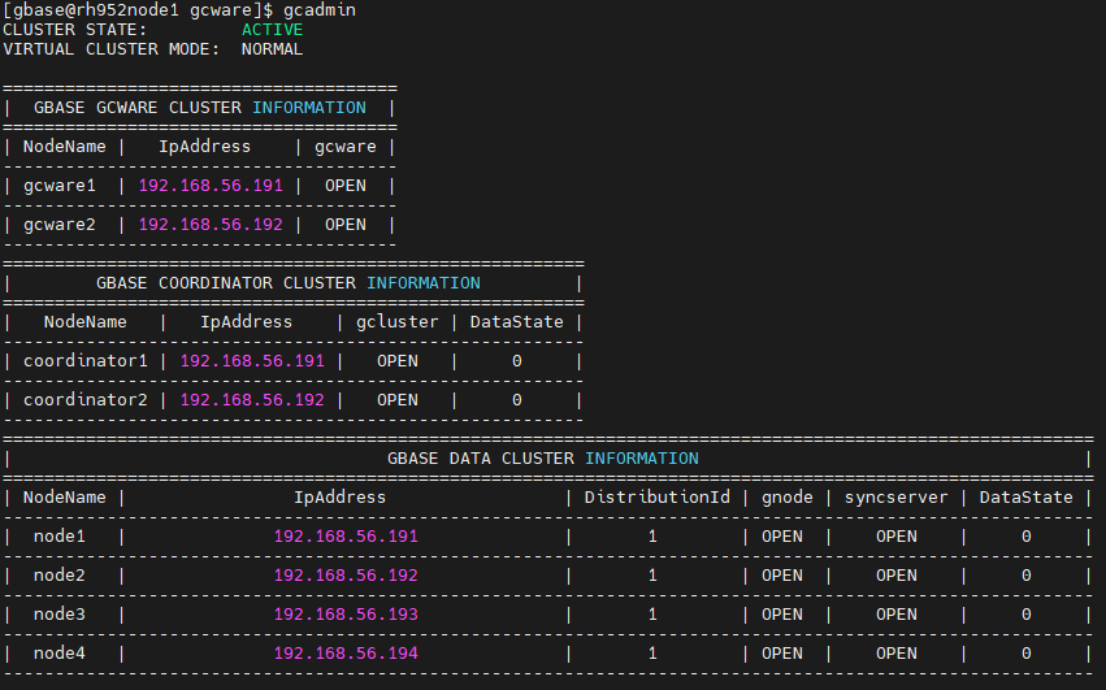
Task: Click the data cluster IpAddress header
Action: coord(340,497)
